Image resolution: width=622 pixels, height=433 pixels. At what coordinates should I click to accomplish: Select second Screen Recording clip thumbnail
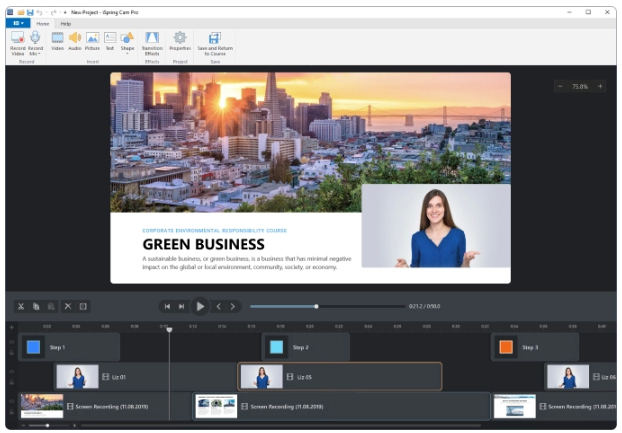(x=216, y=406)
